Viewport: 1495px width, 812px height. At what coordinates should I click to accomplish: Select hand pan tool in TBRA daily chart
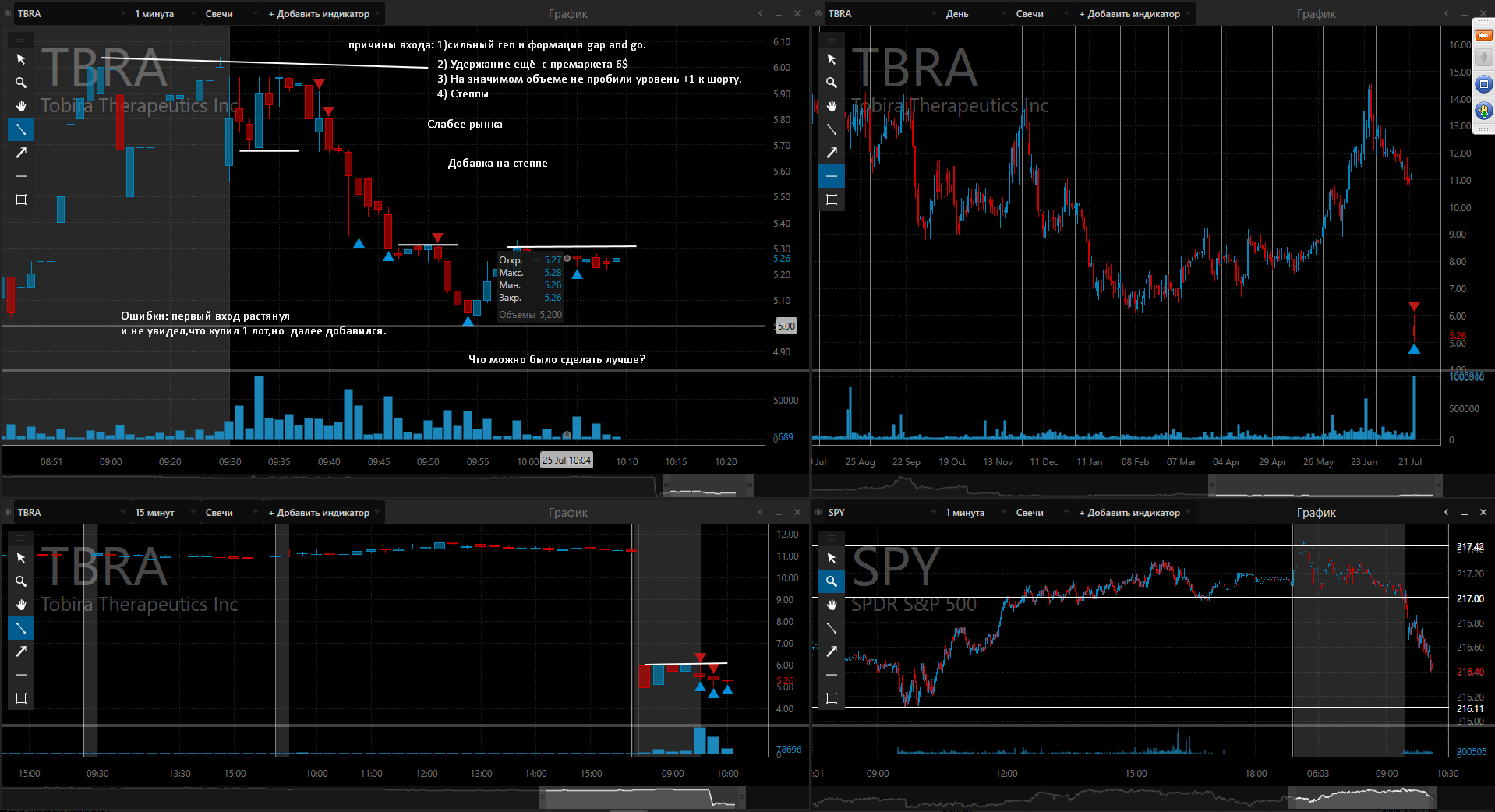coord(832,106)
